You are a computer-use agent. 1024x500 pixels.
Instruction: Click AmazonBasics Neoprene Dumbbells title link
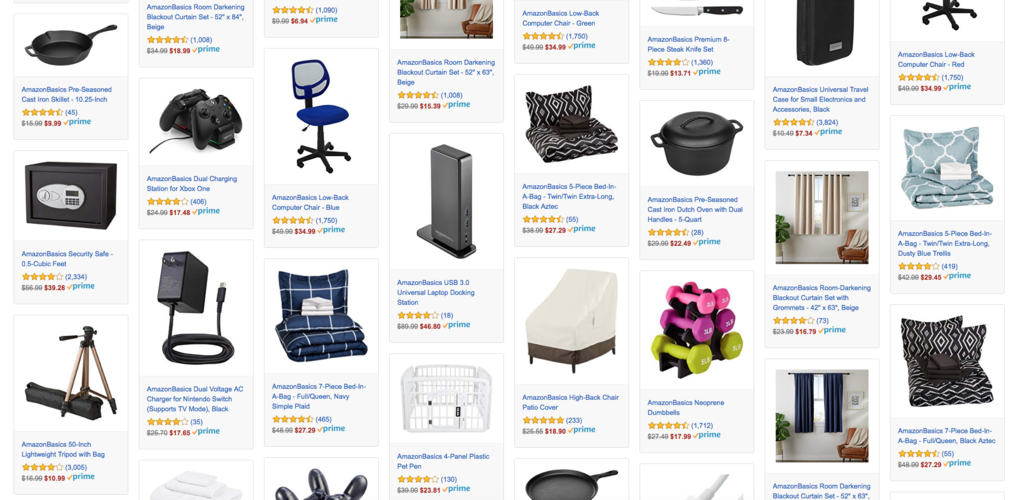pyautogui.click(x=686, y=407)
